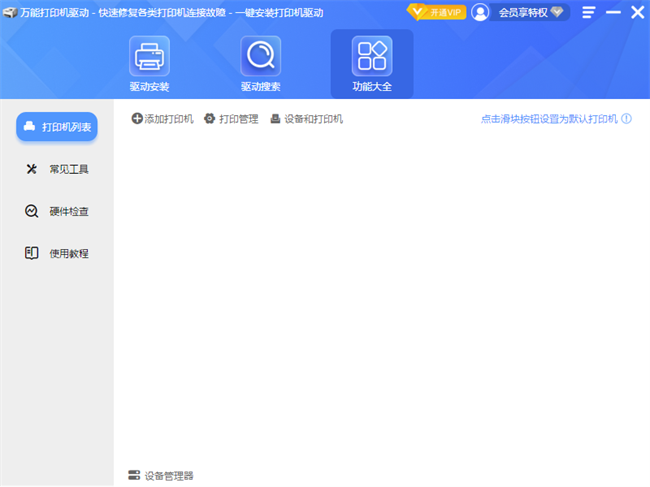Image resolution: width=650 pixels, height=487 pixels.
Task: Open 设备管理器 at the bottom
Action: click(161, 475)
